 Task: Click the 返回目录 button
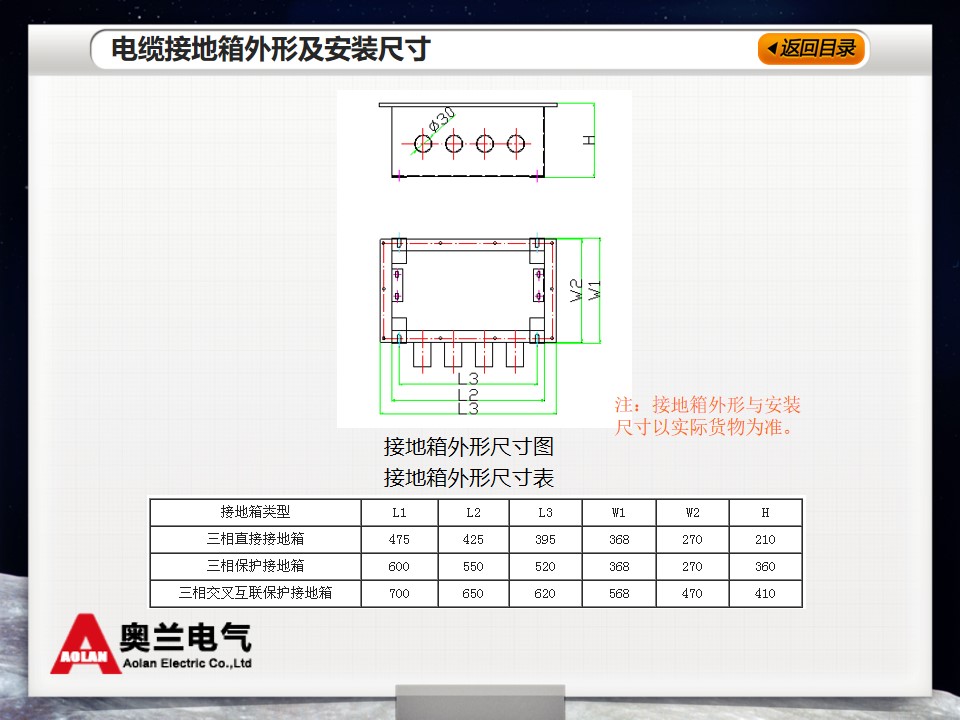(x=812, y=48)
